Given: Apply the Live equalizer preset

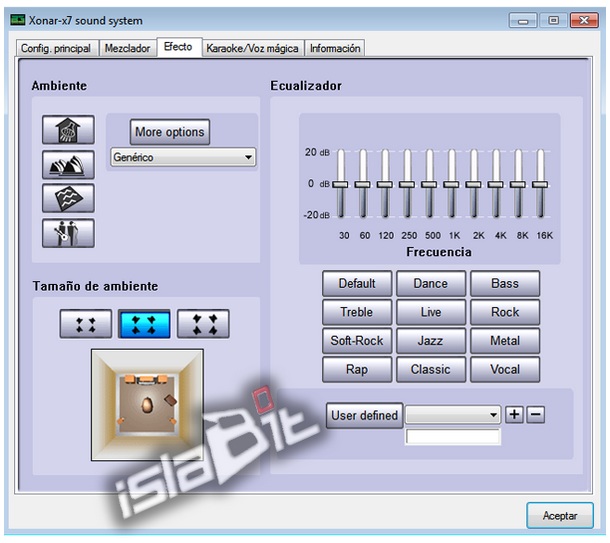Looking at the screenshot, I should [431, 312].
